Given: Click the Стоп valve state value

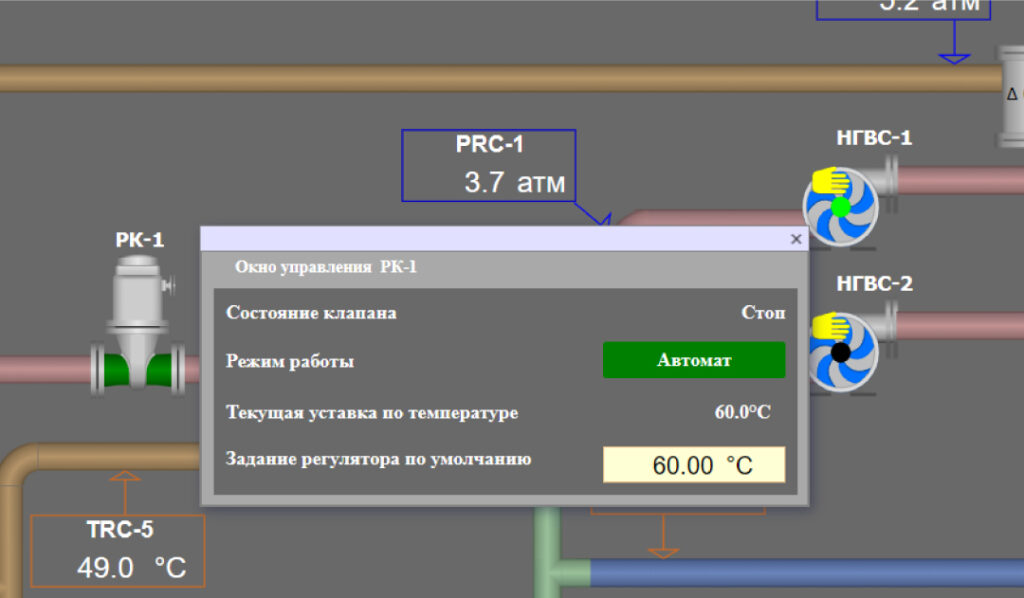Looking at the screenshot, I should (763, 313).
